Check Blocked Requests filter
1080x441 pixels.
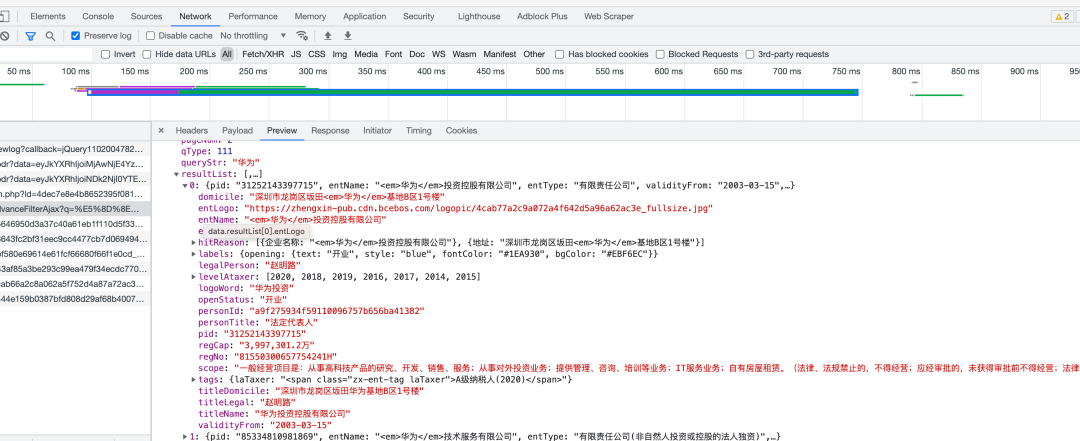660,54
